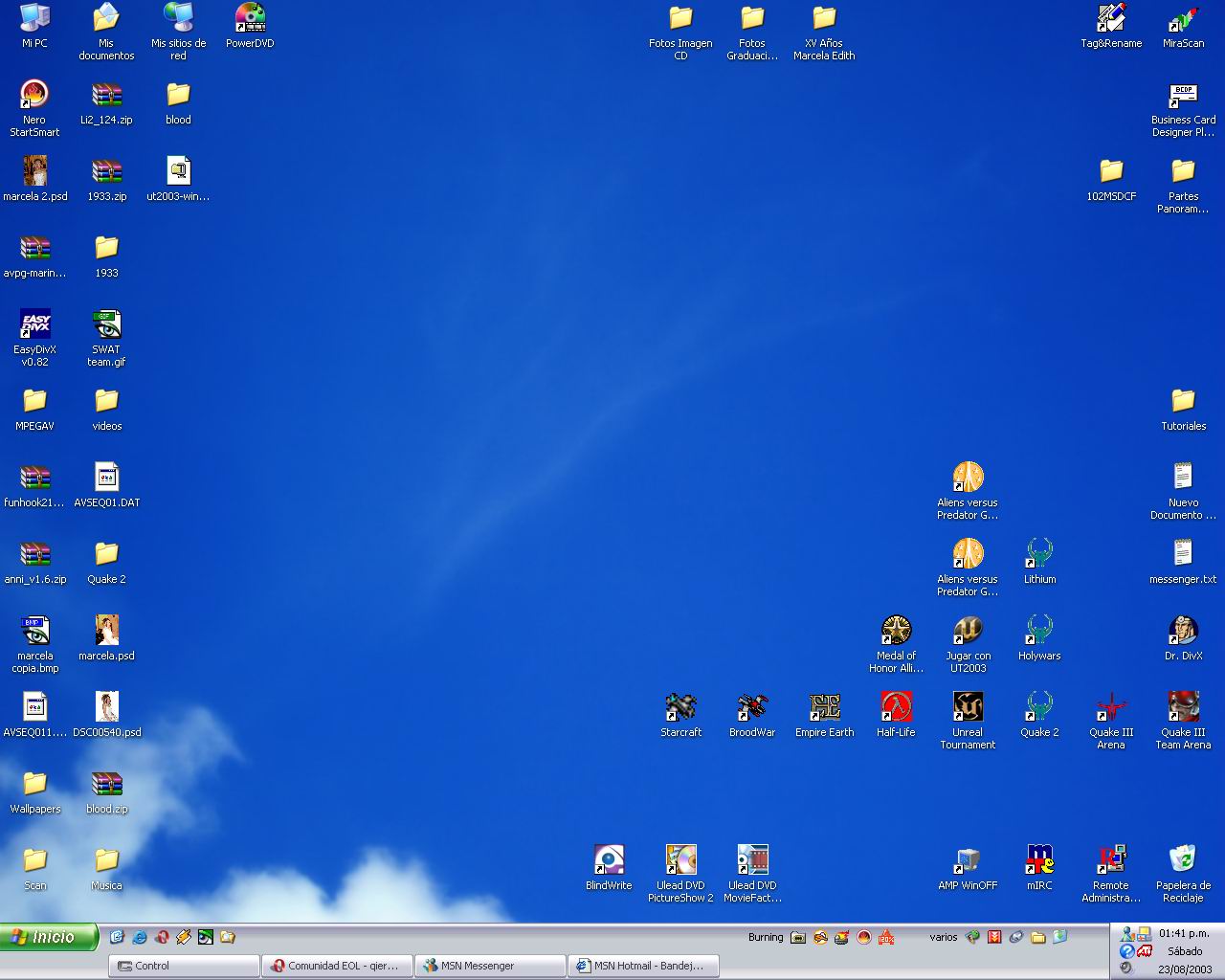Click the Jugar con UT2003 shortcut
1225x980 pixels.
tap(968, 630)
